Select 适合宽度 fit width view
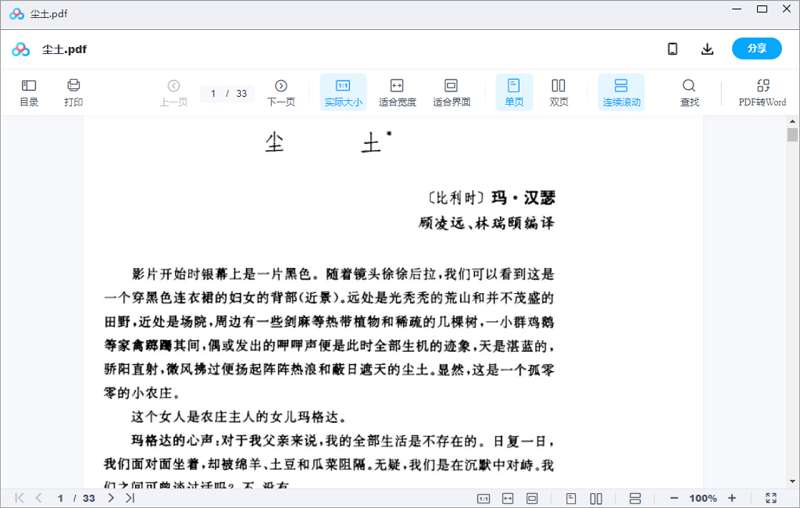The height and width of the screenshot is (508, 800). click(x=397, y=92)
